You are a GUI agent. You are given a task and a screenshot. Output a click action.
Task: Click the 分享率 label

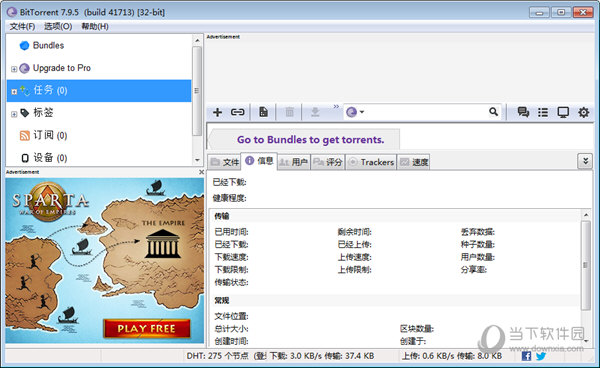tap(474, 269)
